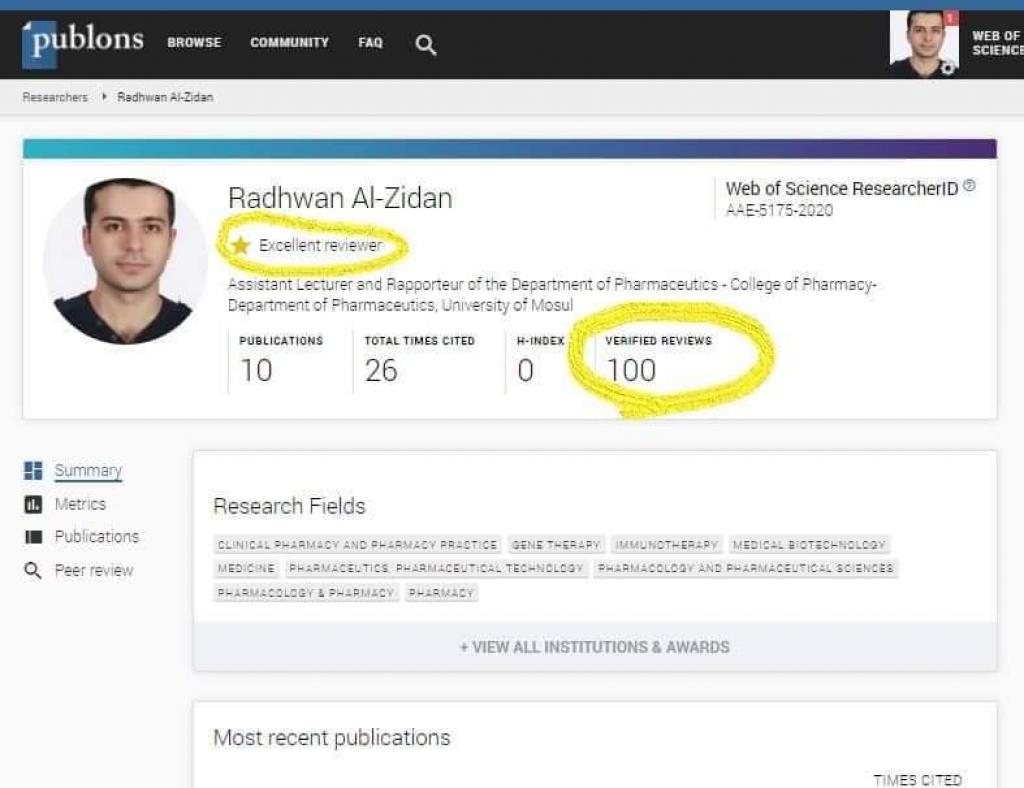
Task: Click the Verified Reviews count 100
Action: coord(631,371)
